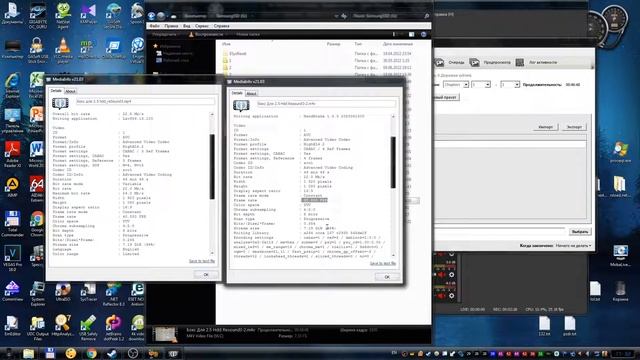
Task: Click the OBS icon in the taskbar
Action: (132, 353)
